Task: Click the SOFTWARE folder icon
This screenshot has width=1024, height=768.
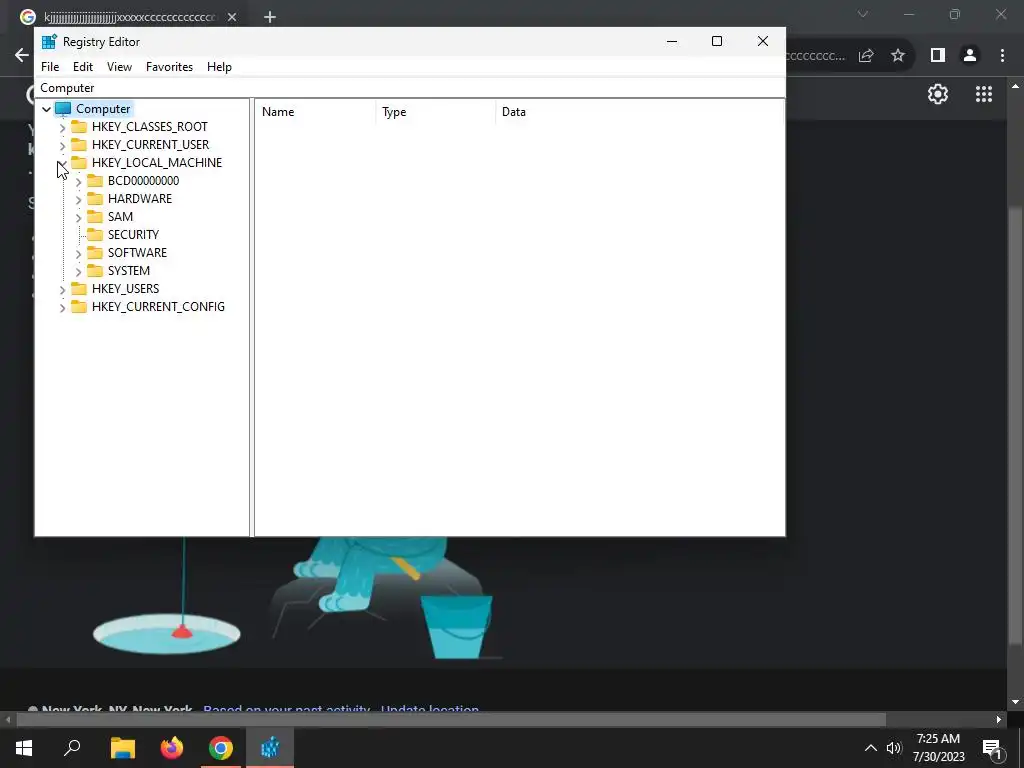Action: [x=95, y=253]
